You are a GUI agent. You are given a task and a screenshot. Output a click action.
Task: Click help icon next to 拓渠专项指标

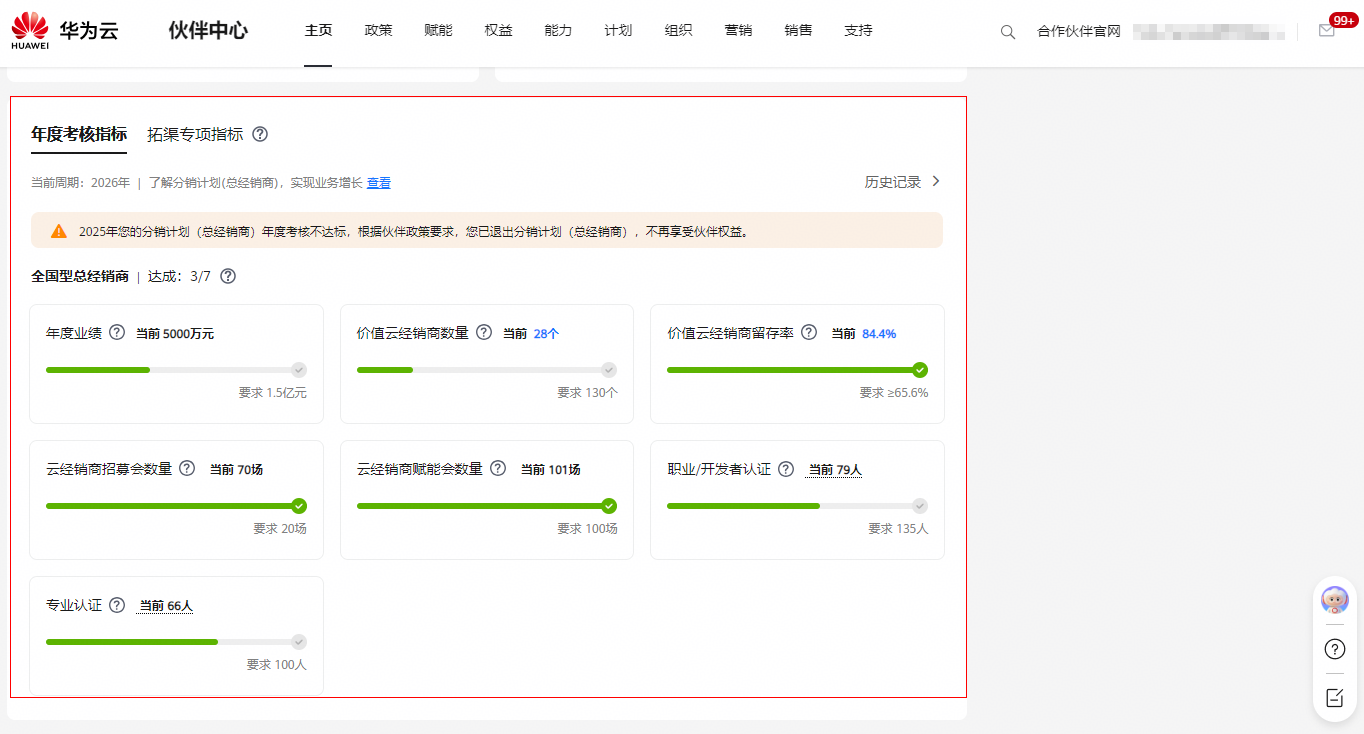pos(260,134)
